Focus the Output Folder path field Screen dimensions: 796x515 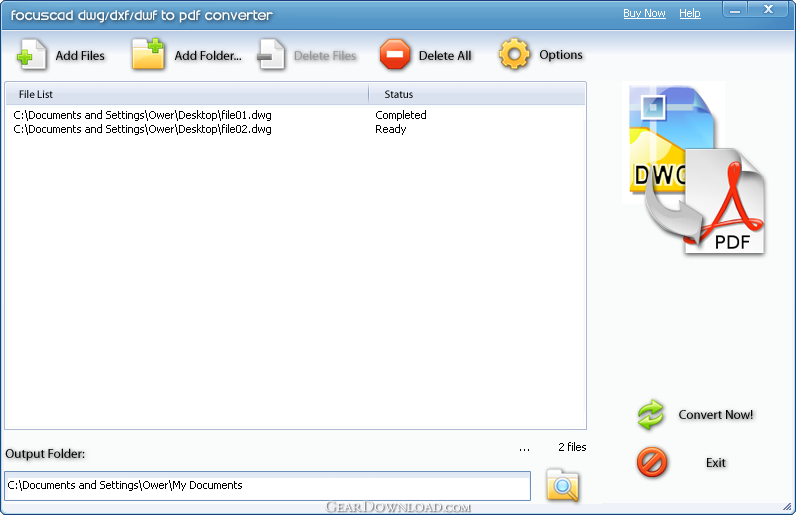268,486
